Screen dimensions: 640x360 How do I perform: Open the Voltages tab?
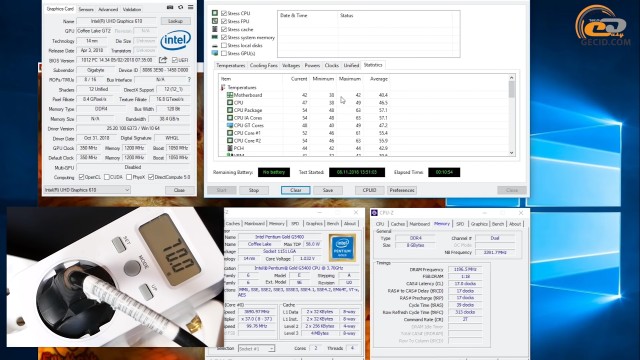tap(291, 65)
